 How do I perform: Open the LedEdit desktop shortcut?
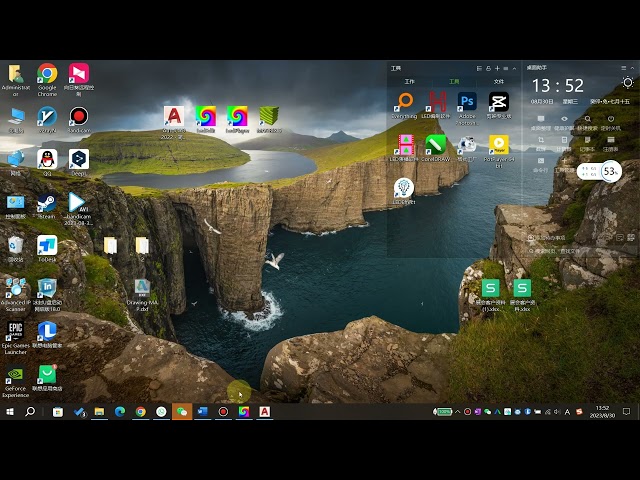206,116
